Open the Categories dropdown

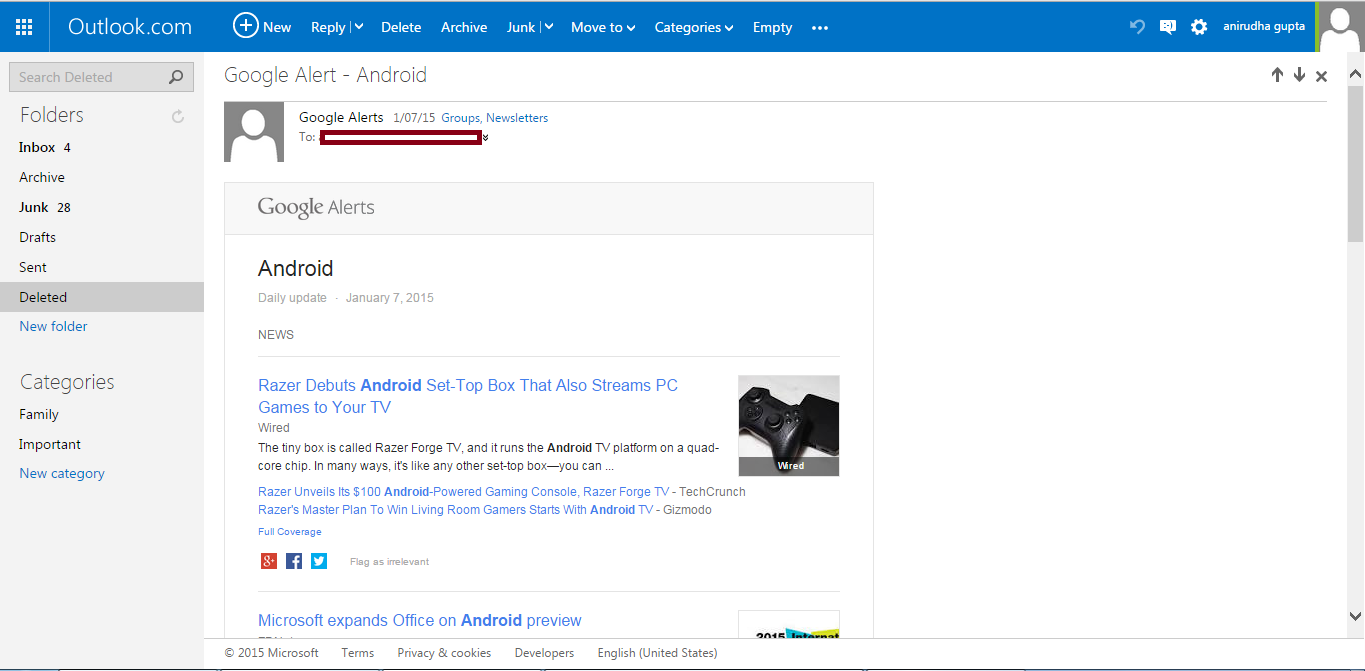(694, 27)
